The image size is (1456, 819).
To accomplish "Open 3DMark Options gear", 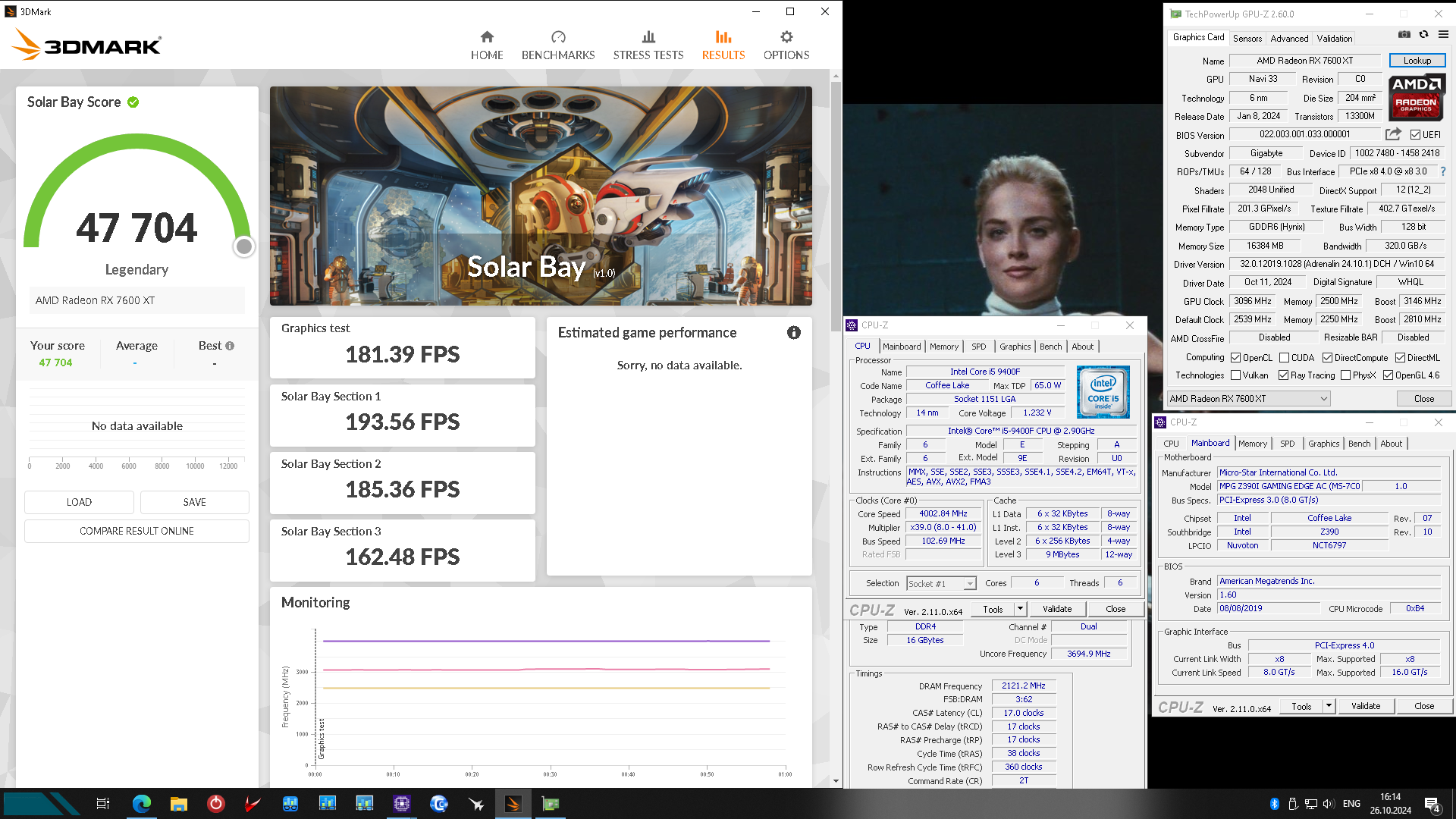I will tap(786, 45).
